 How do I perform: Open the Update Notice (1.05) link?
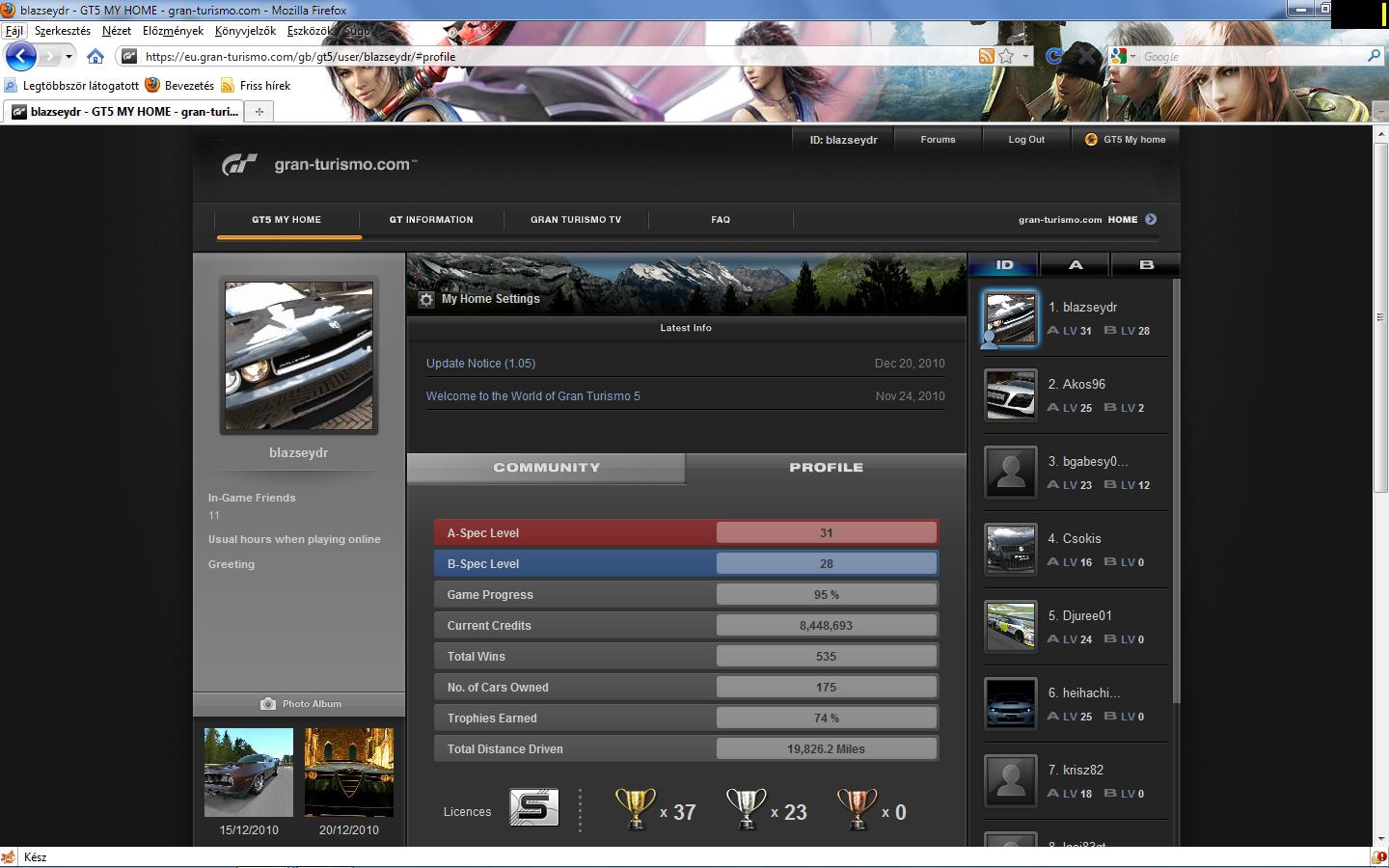click(x=480, y=364)
